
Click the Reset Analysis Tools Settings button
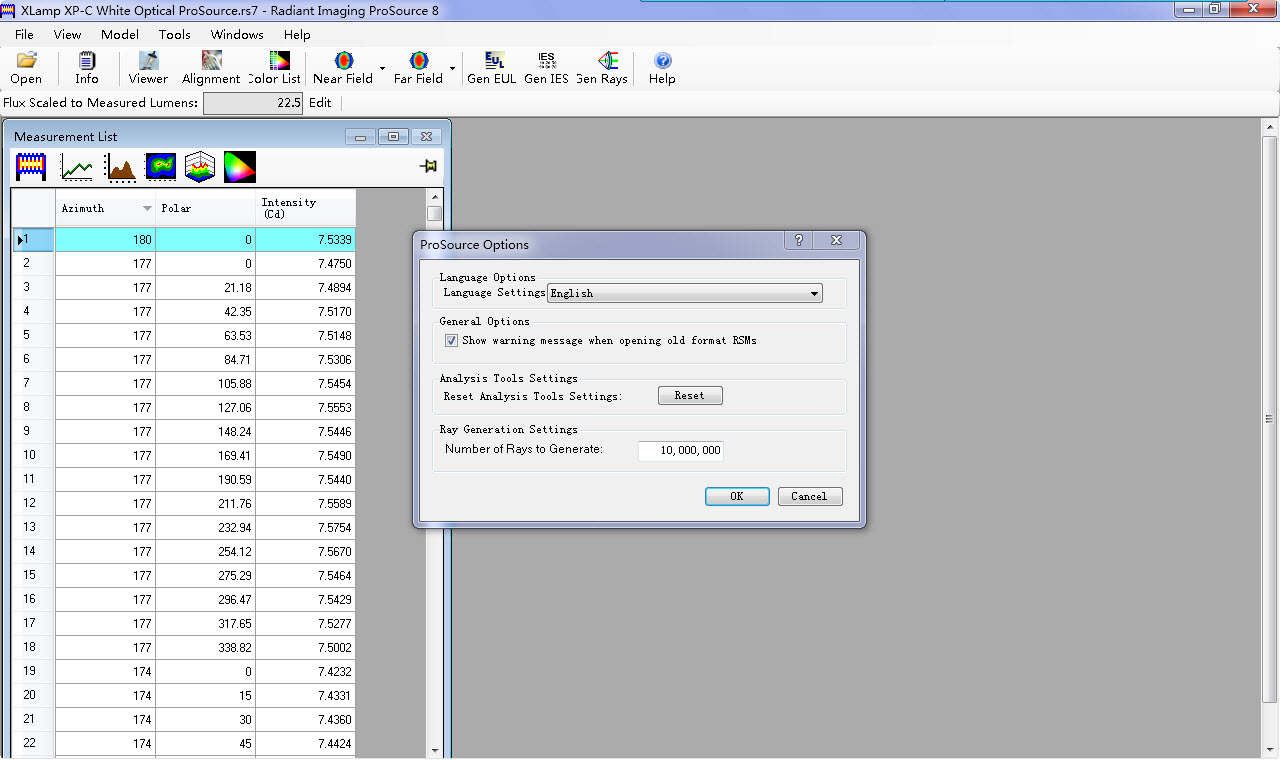click(x=690, y=396)
